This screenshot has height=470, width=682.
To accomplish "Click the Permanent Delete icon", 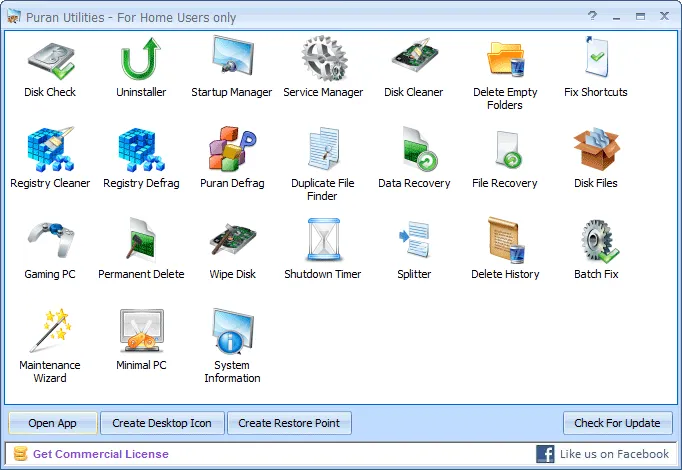I will click(x=141, y=240).
